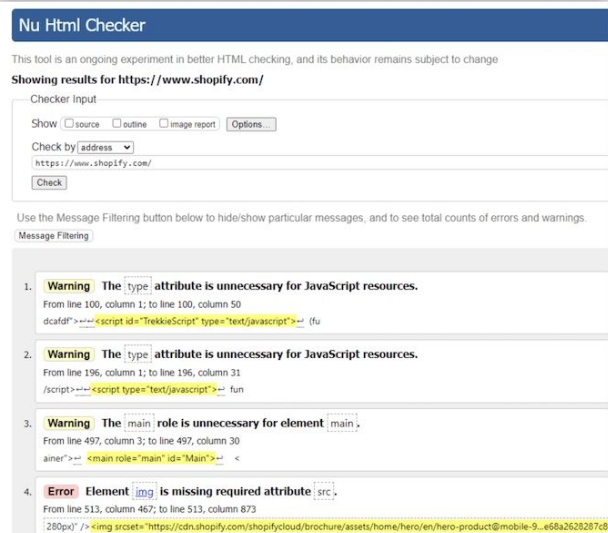Click the Warning badge on message 1
Viewport: 608px width, 533px height.
point(69,286)
